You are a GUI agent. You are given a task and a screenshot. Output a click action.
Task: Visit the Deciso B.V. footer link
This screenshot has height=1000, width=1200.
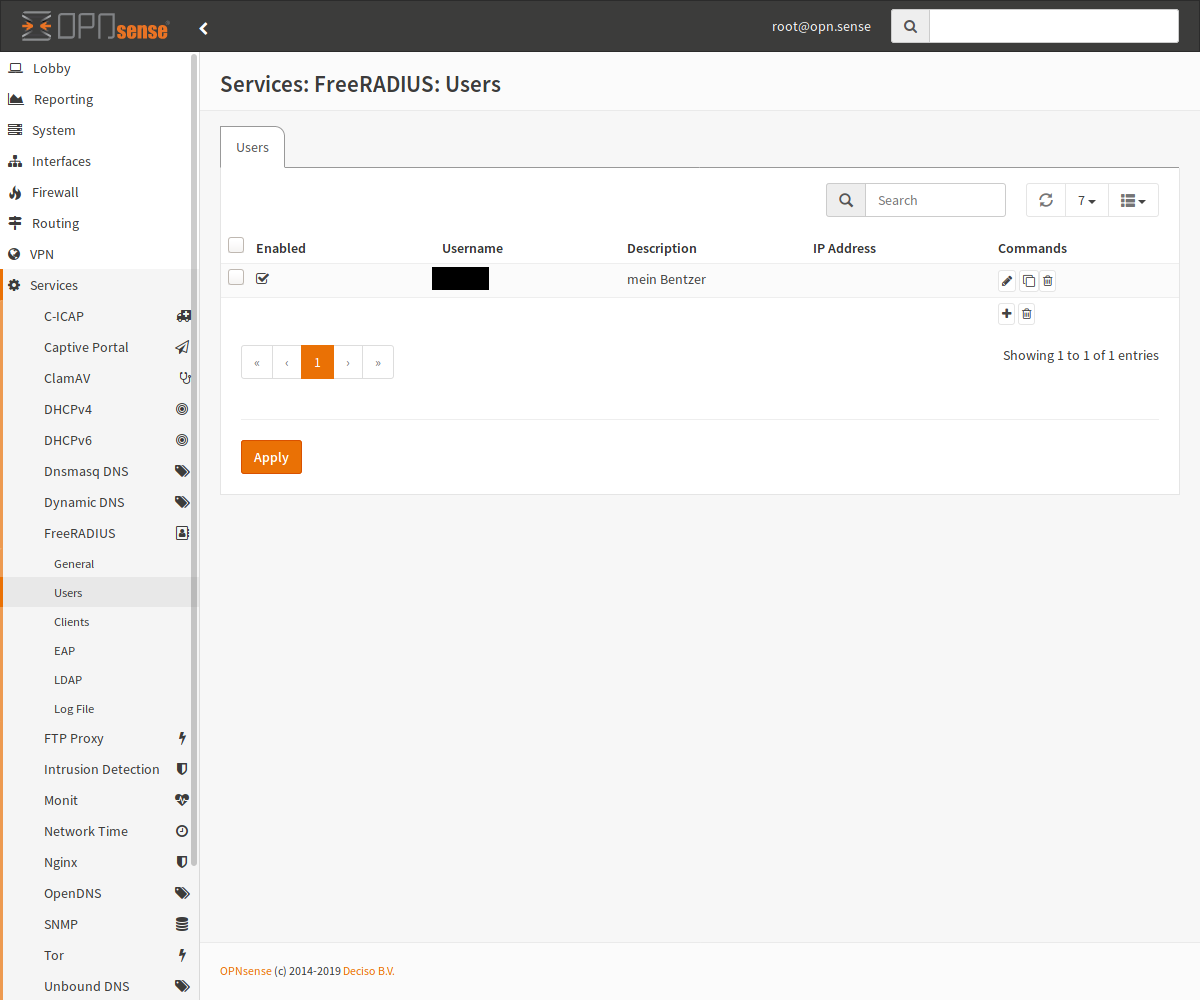click(x=369, y=970)
